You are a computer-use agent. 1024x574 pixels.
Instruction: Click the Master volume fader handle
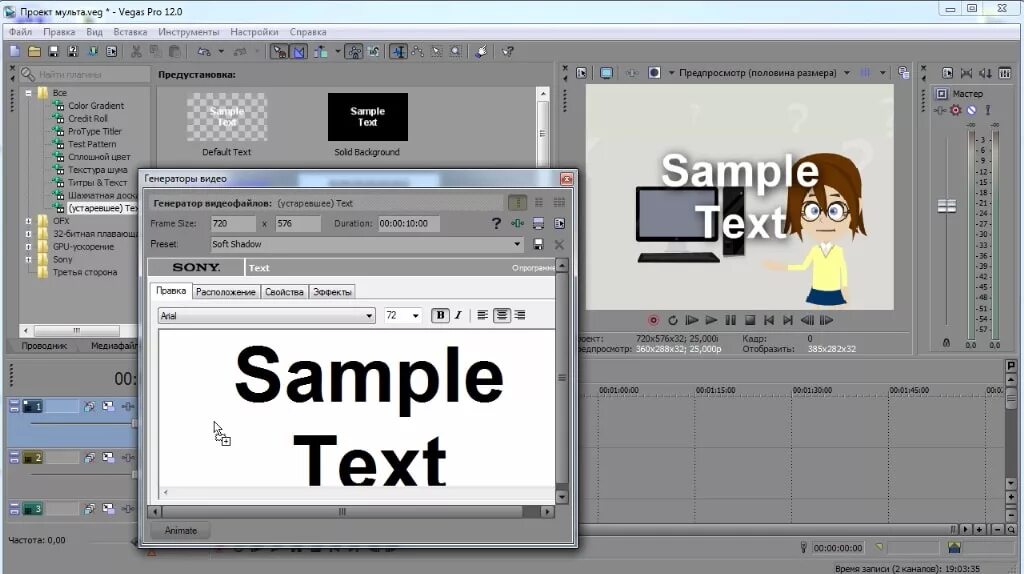coord(946,206)
